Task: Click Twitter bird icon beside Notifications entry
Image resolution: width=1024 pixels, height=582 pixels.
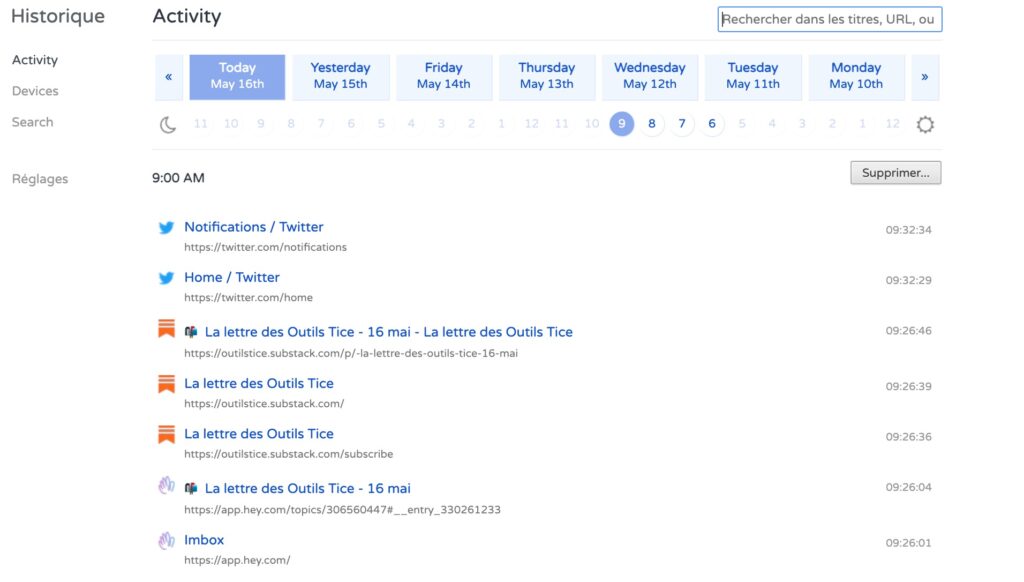Action: pyautogui.click(x=167, y=227)
